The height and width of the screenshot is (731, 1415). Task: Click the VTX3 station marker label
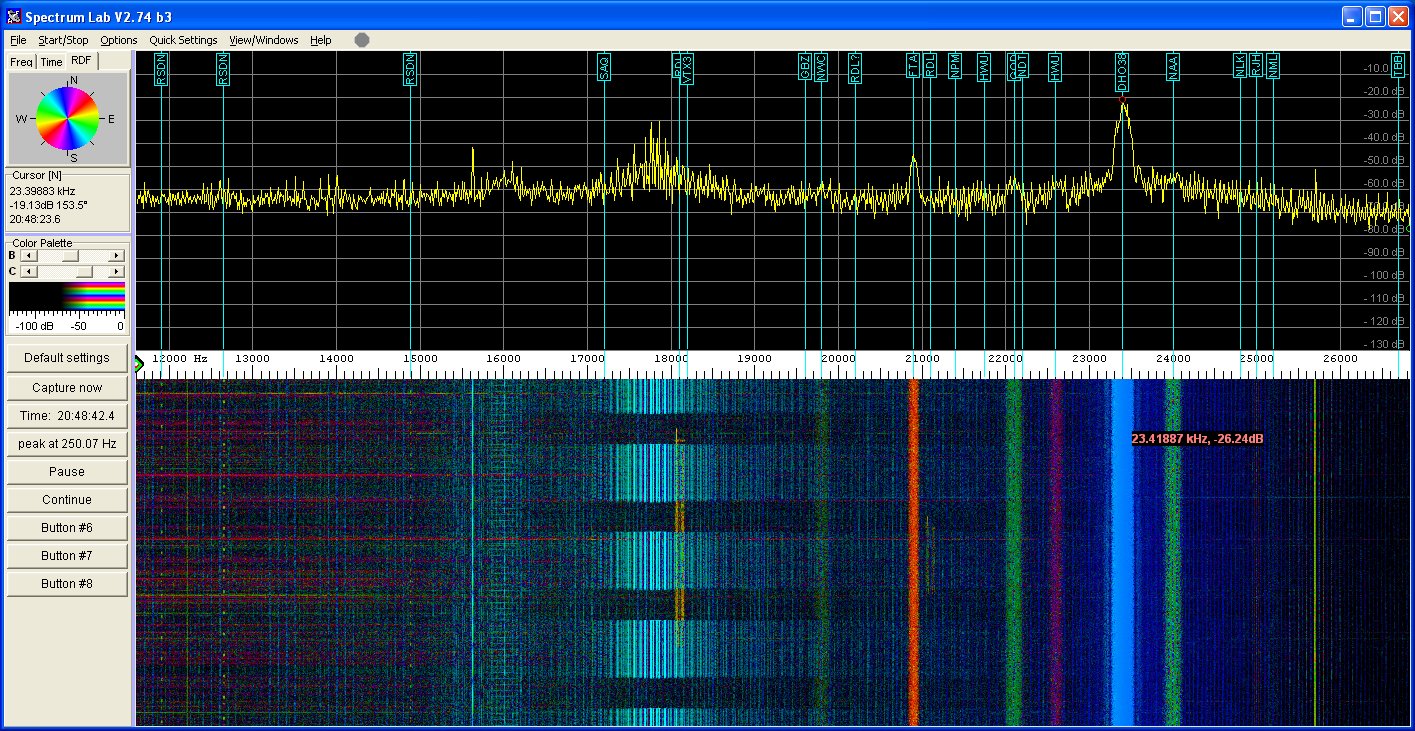coord(687,70)
